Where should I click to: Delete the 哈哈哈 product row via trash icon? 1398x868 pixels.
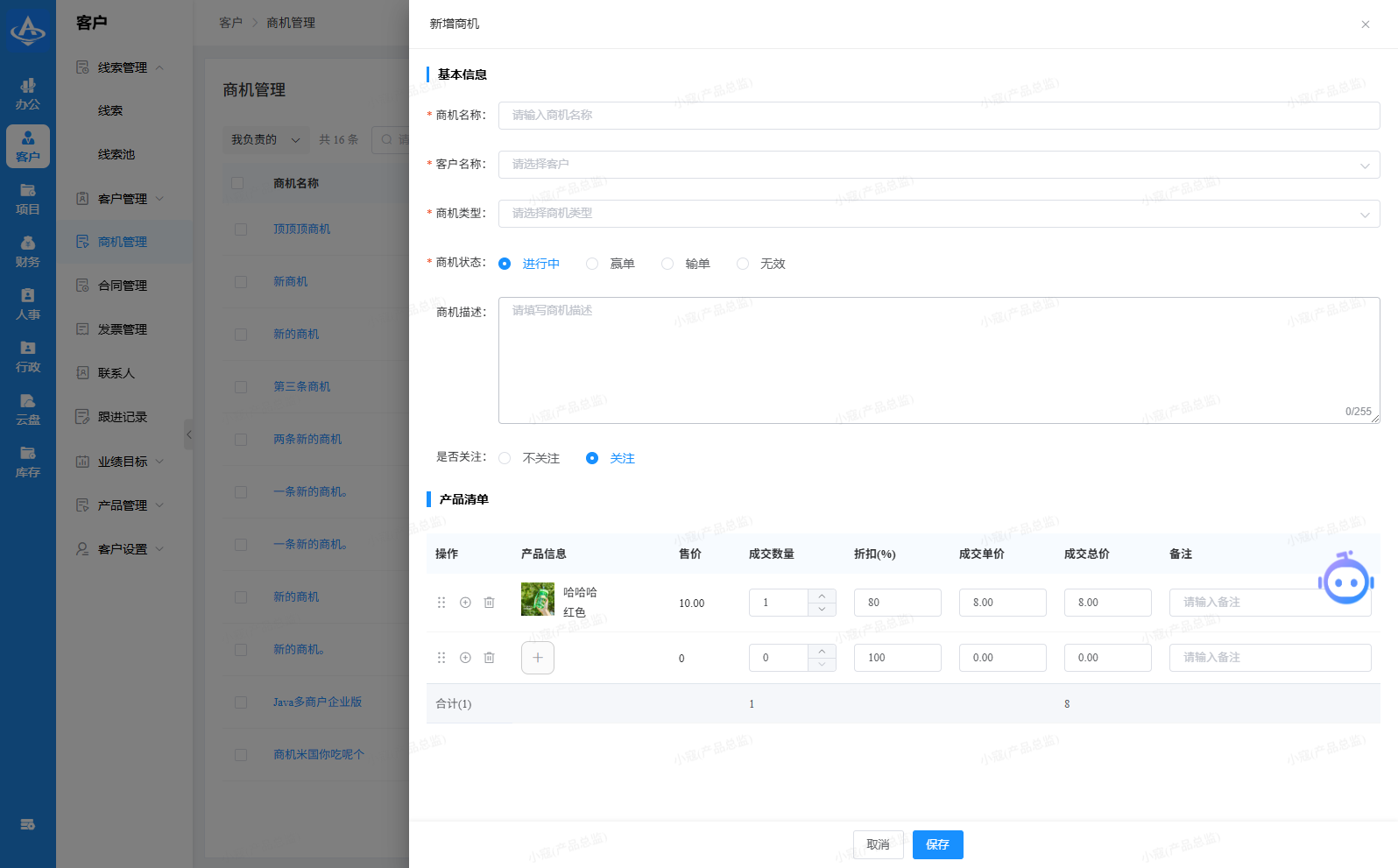(489, 603)
